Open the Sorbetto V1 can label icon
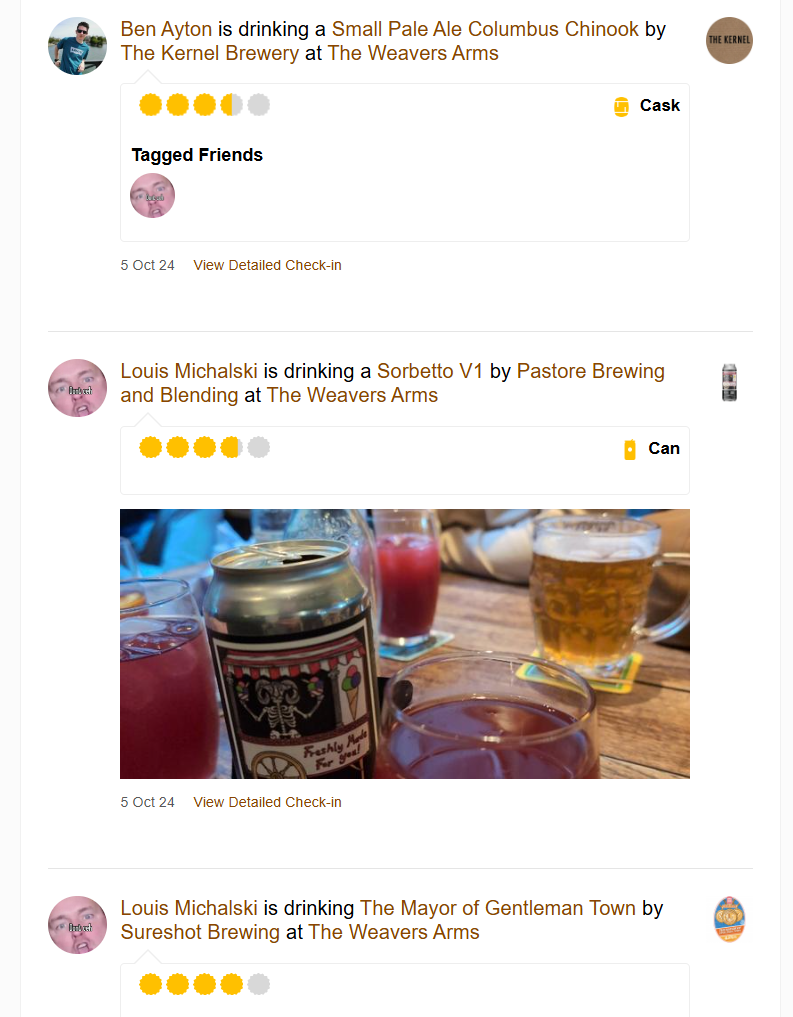793x1017 pixels. pos(729,383)
